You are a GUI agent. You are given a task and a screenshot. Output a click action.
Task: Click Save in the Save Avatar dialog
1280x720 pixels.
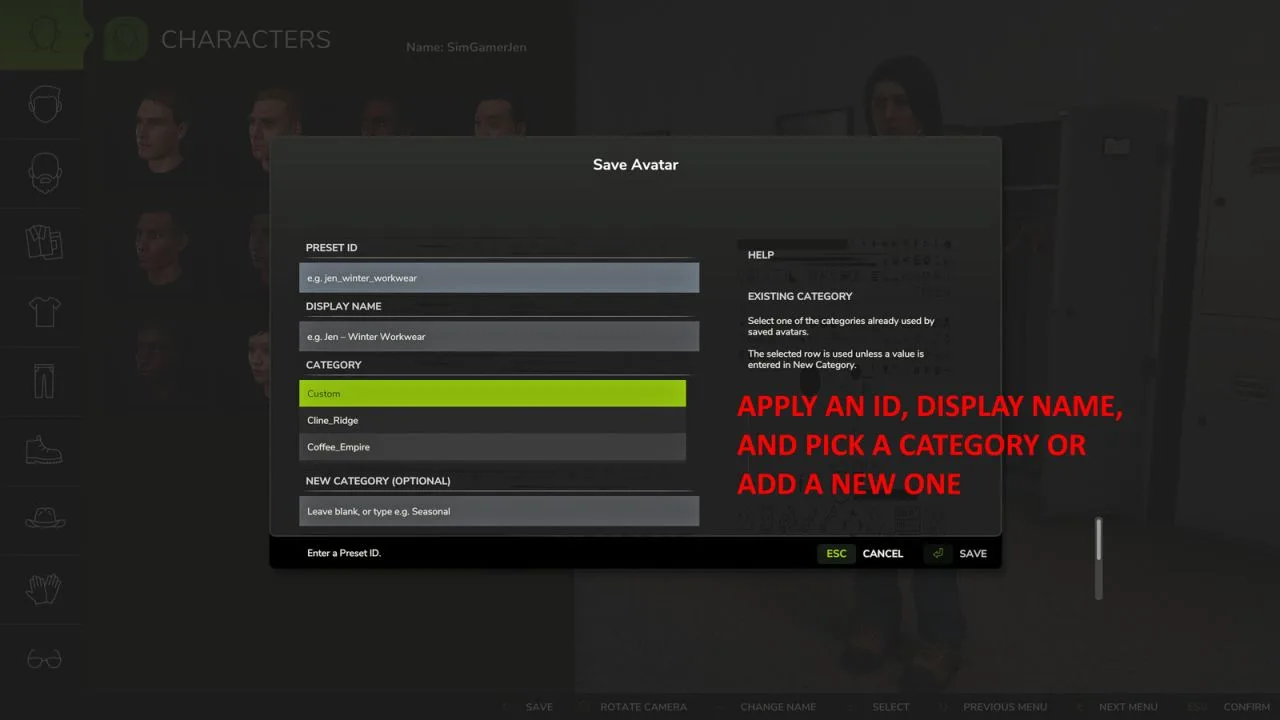973,553
